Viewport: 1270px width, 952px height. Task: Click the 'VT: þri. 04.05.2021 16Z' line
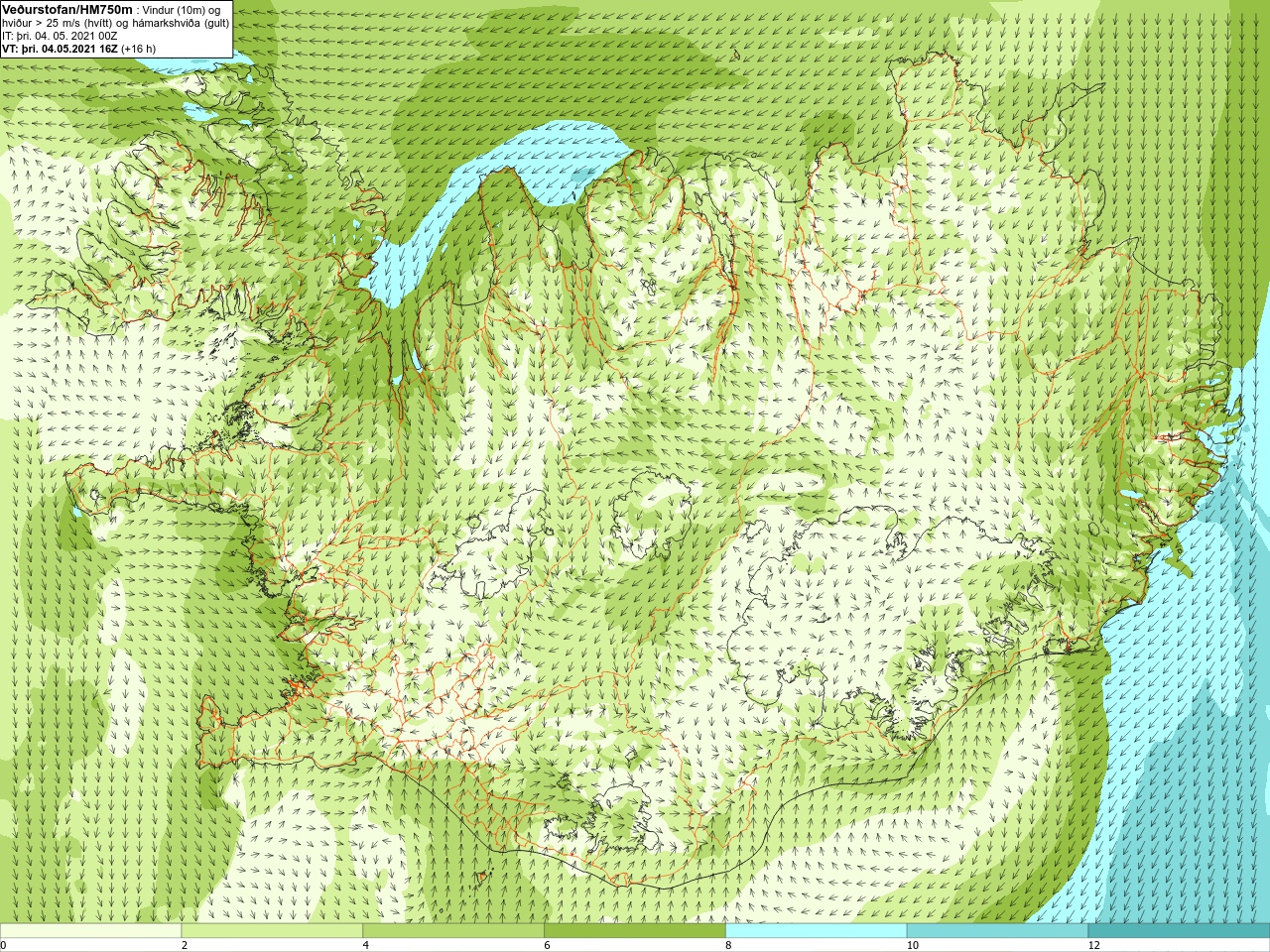tap(79, 49)
